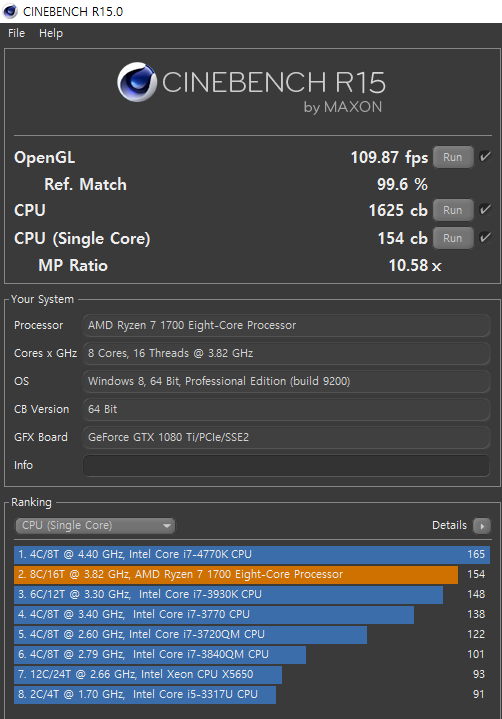The height and width of the screenshot is (719, 502).
Task: Click the Cinebench icon in the title bar
Action: 10,11
